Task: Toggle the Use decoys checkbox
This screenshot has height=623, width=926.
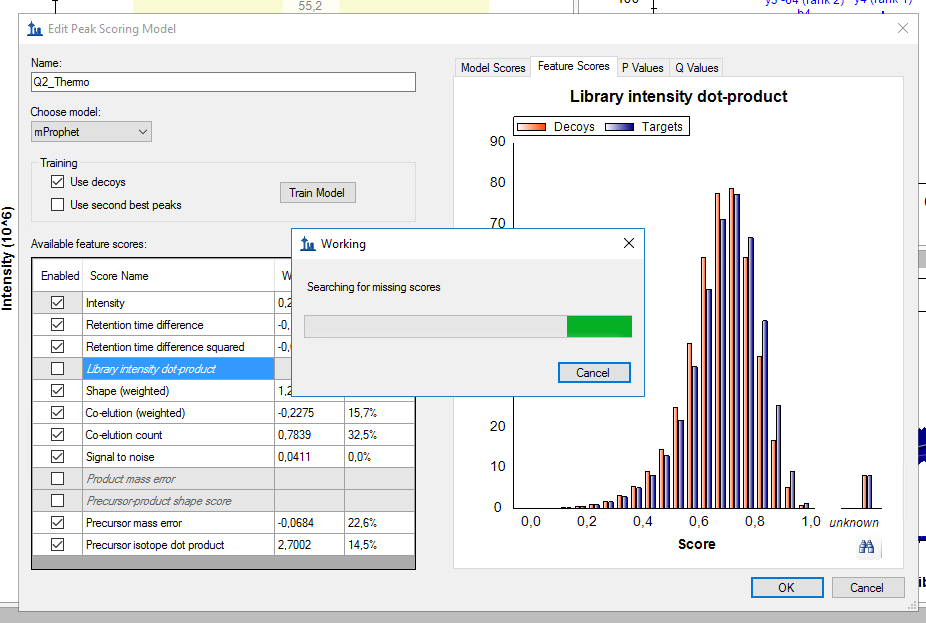Action: click(x=58, y=182)
